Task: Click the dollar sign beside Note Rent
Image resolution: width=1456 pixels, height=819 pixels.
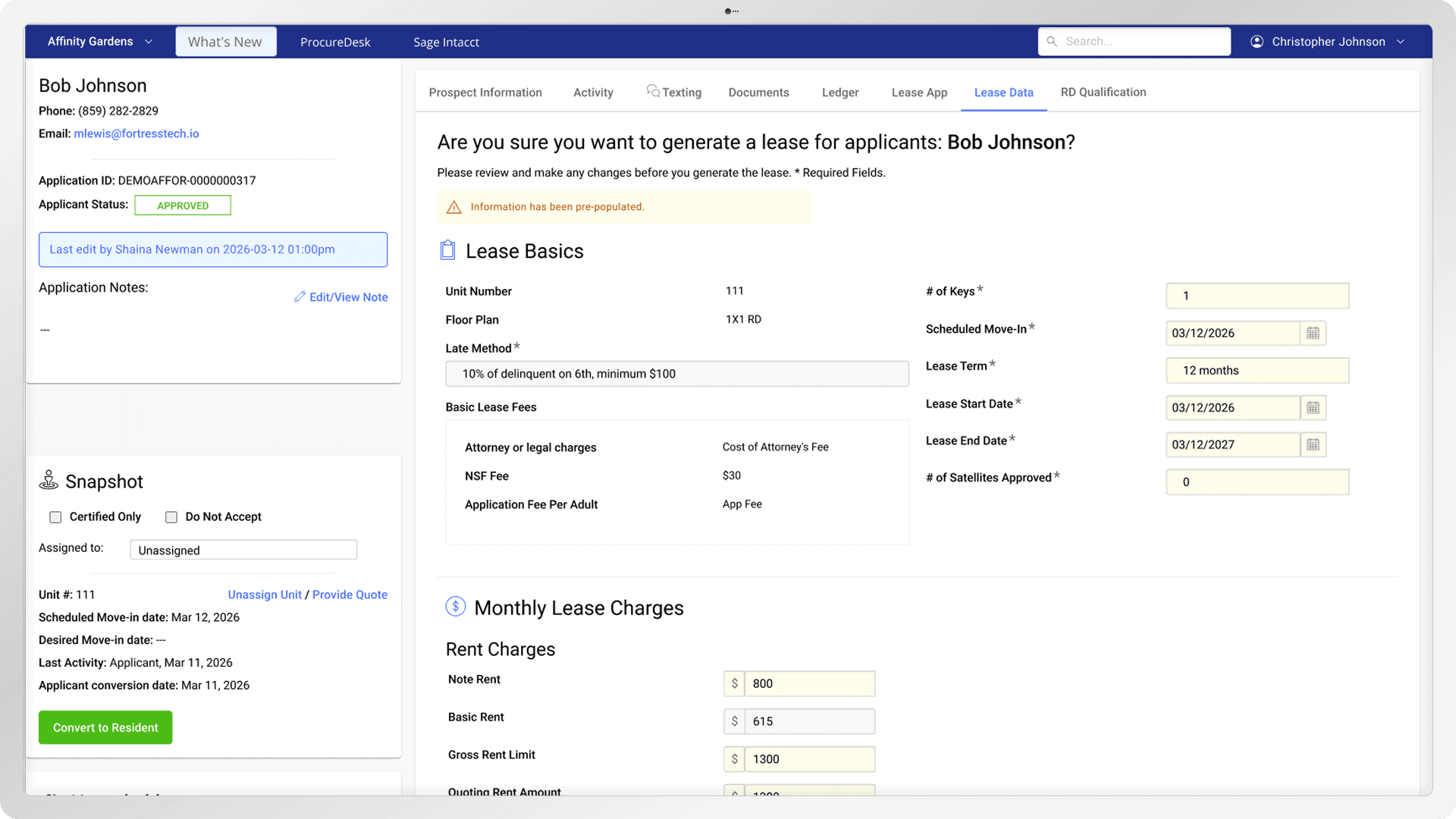Action: point(734,684)
